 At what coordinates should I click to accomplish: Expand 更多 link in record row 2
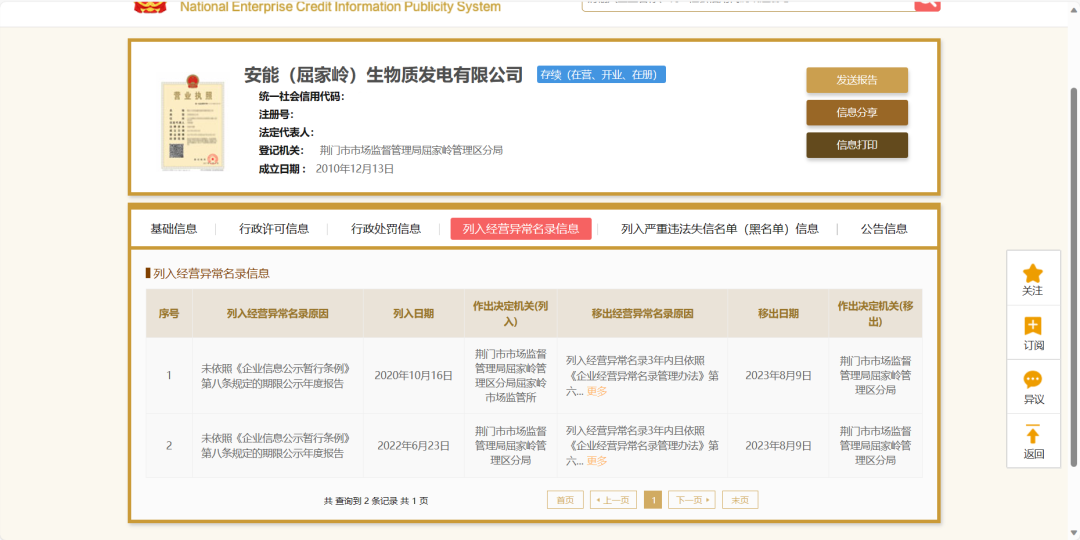(597, 461)
